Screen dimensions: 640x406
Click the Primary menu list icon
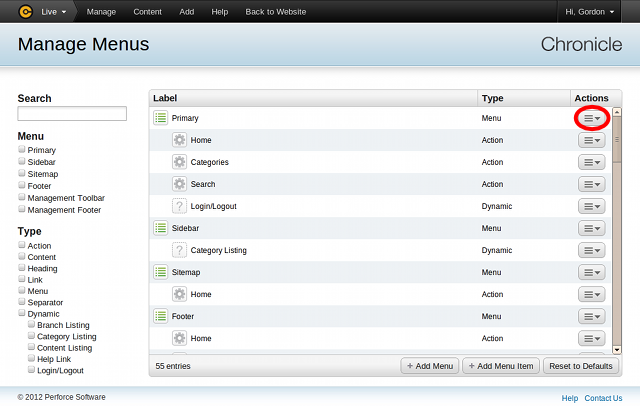pyautogui.click(x=160, y=118)
